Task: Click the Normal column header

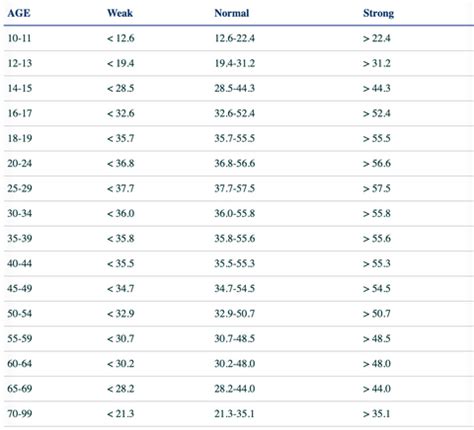Action: tap(232, 13)
